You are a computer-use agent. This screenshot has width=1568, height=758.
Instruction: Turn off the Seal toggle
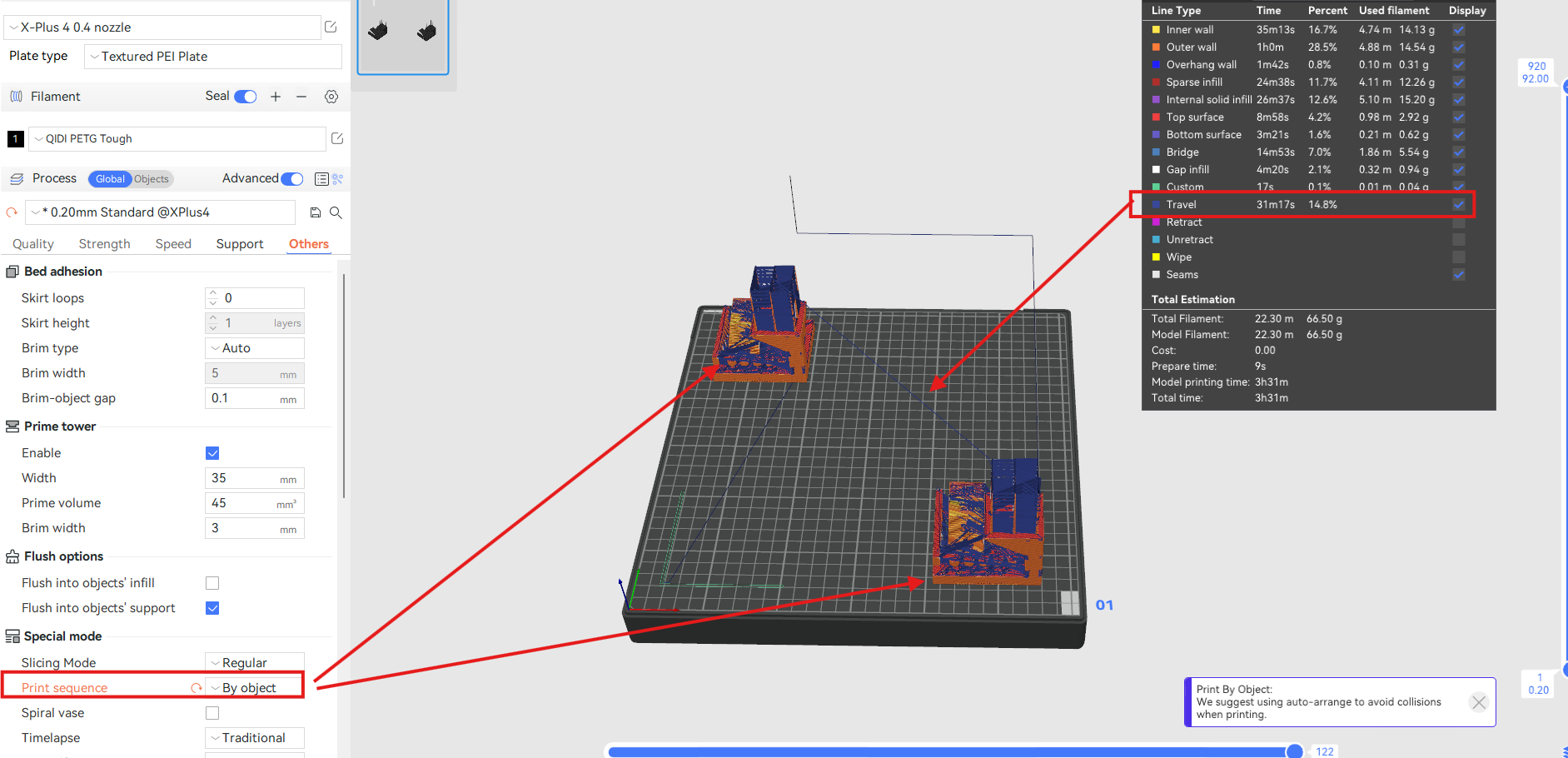244,97
